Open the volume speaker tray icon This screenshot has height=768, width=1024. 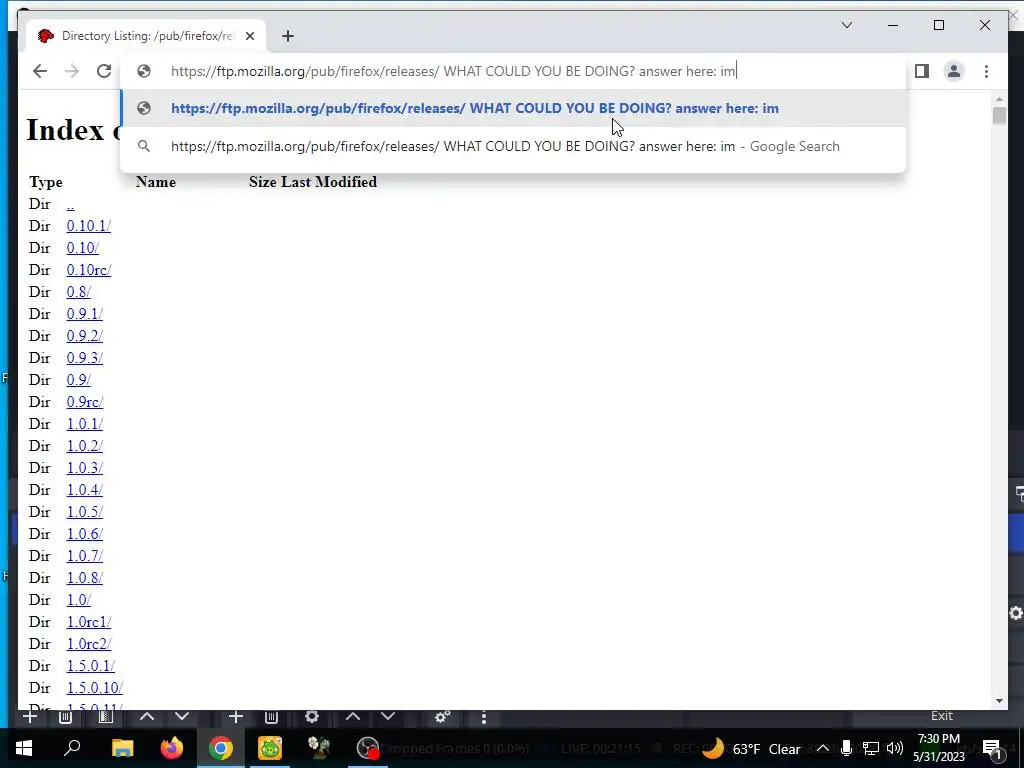point(895,748)
